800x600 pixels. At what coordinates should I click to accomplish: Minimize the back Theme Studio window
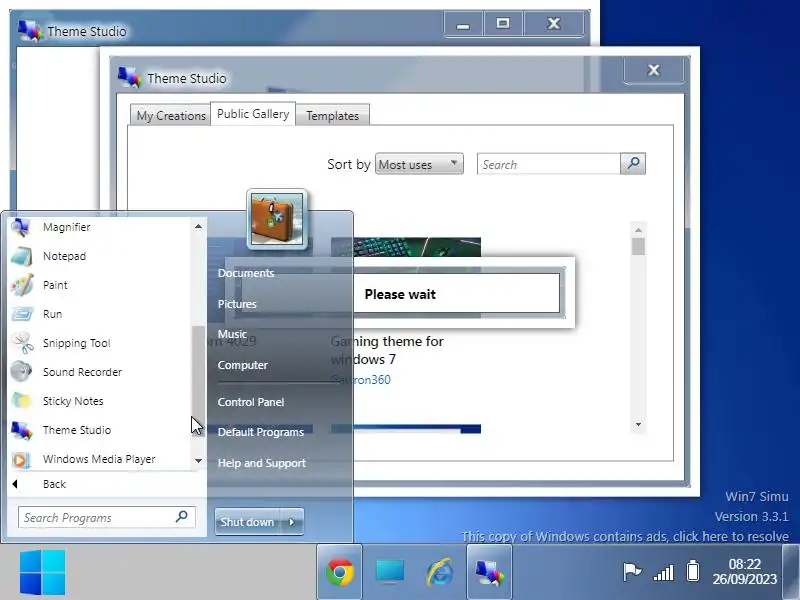point(463,24)
